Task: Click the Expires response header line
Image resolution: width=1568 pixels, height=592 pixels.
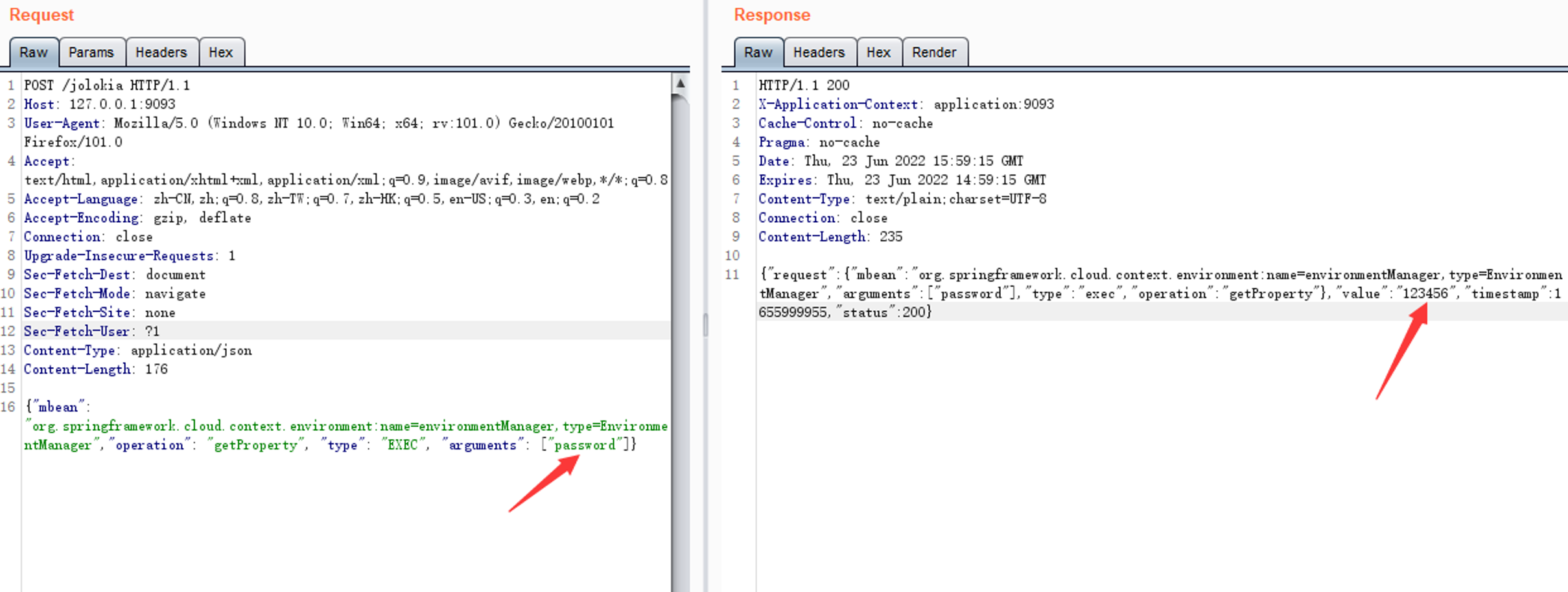Action: 902,180
